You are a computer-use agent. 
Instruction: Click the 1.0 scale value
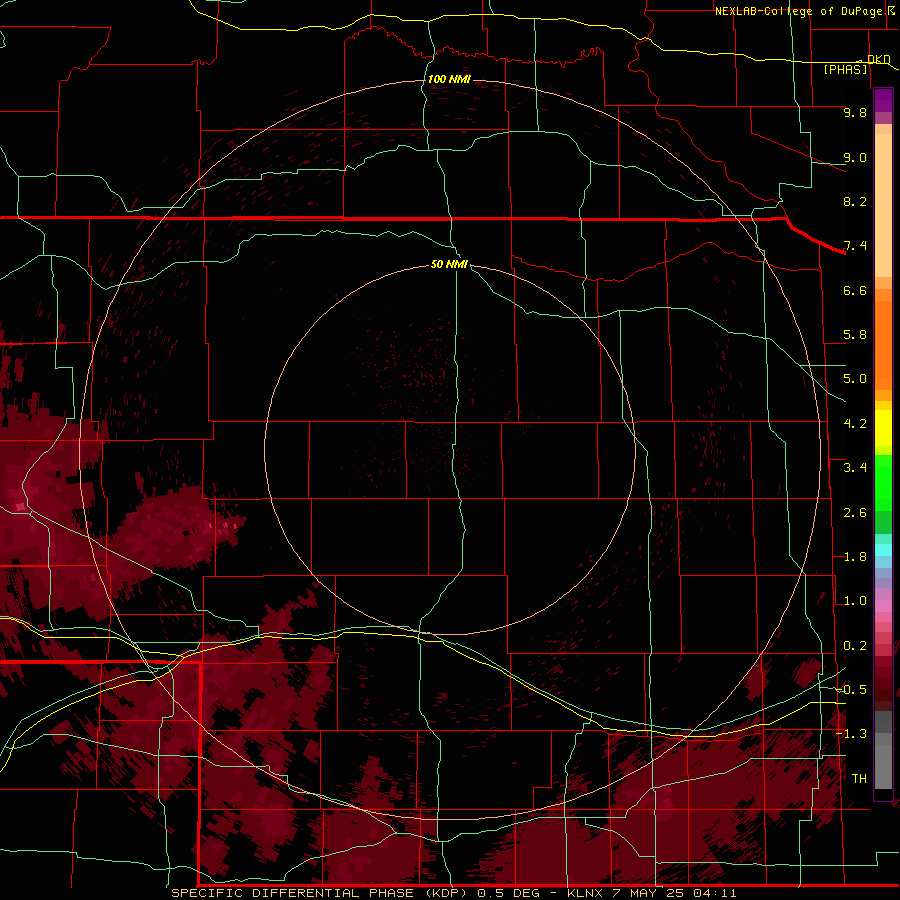855,601
